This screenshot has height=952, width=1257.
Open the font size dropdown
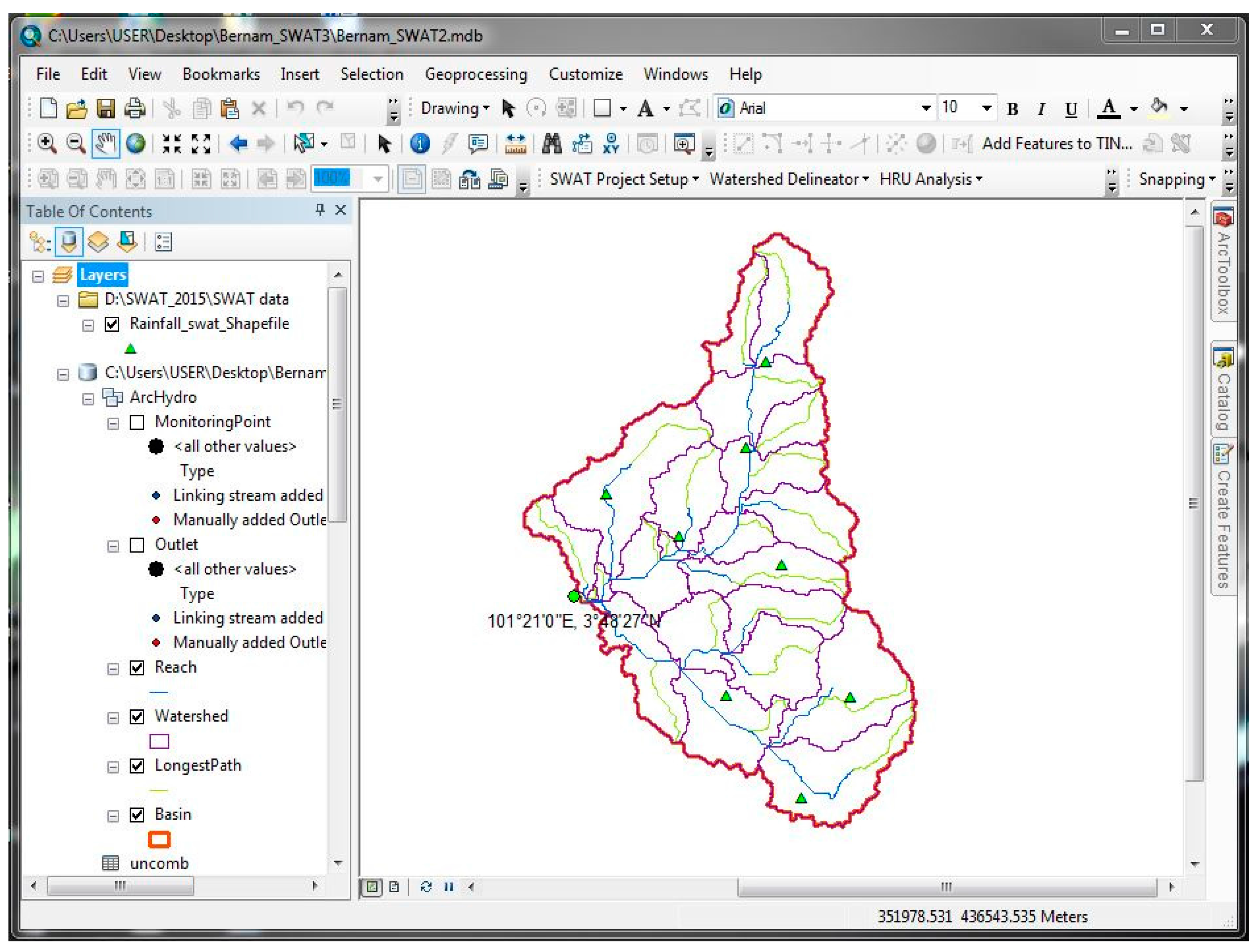(x=986, y=108)
